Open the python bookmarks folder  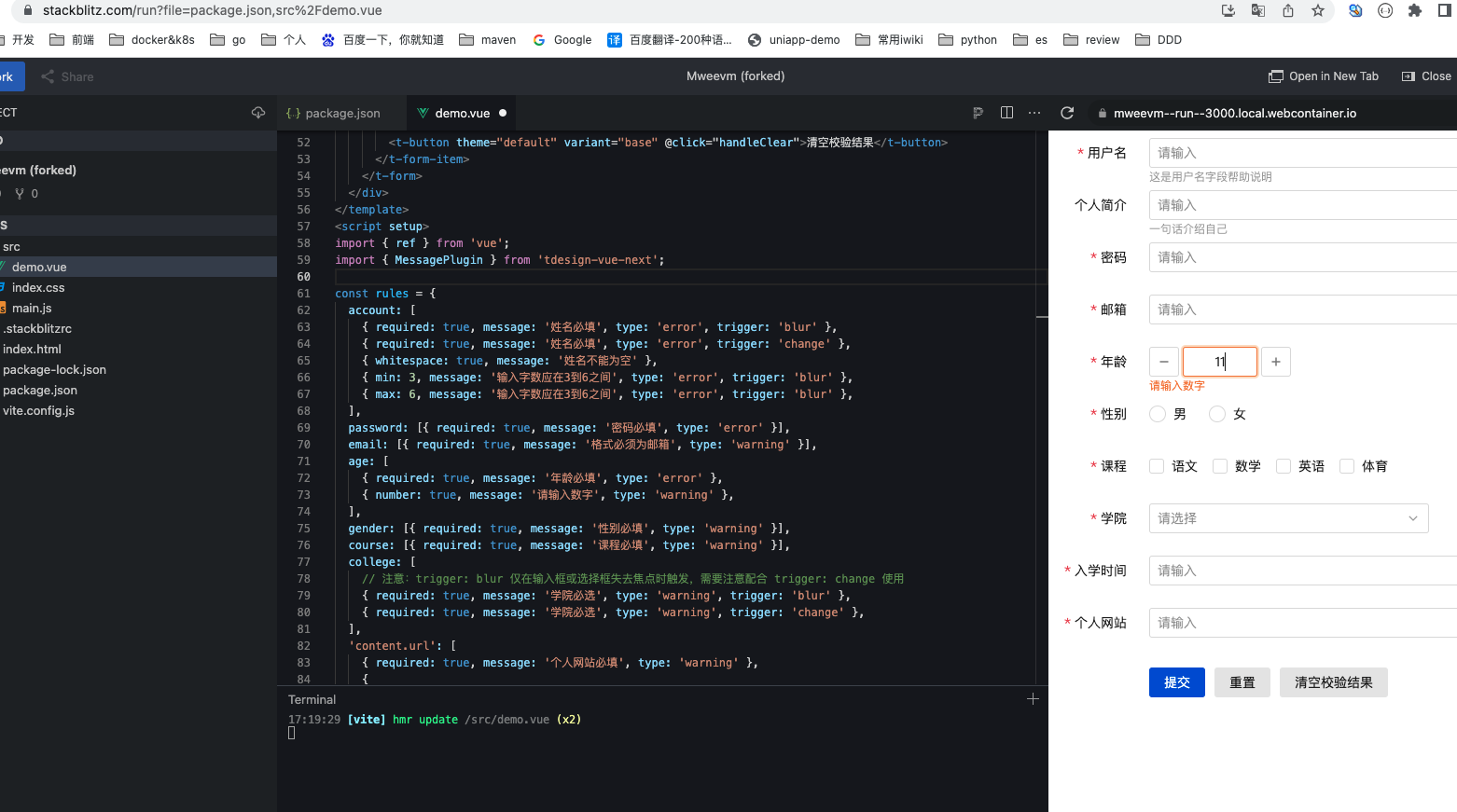click(x=967, y=39)
